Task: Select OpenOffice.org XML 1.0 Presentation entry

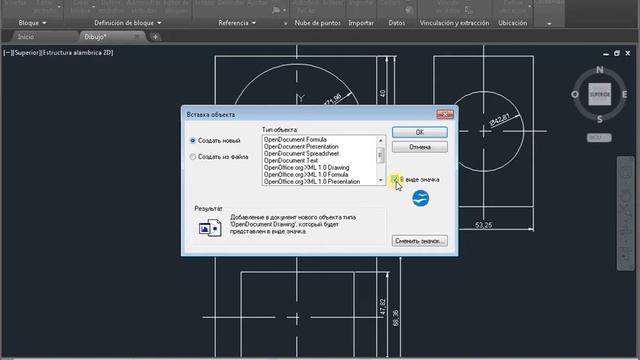Action: coord(312,181)
